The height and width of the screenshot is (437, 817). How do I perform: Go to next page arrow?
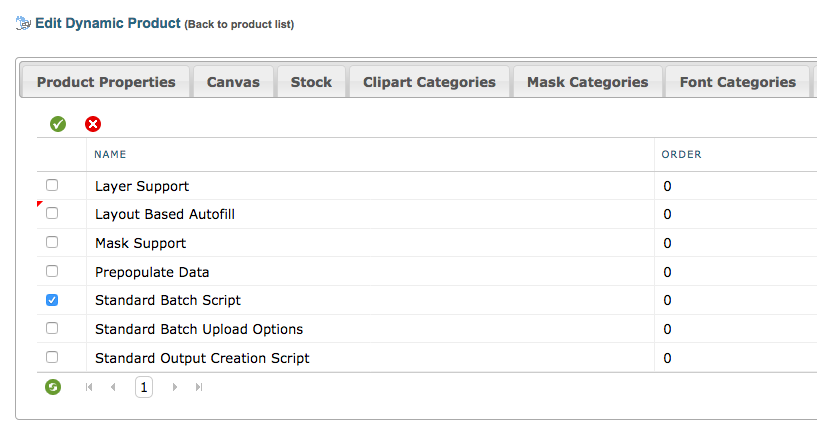click(175, 387)
